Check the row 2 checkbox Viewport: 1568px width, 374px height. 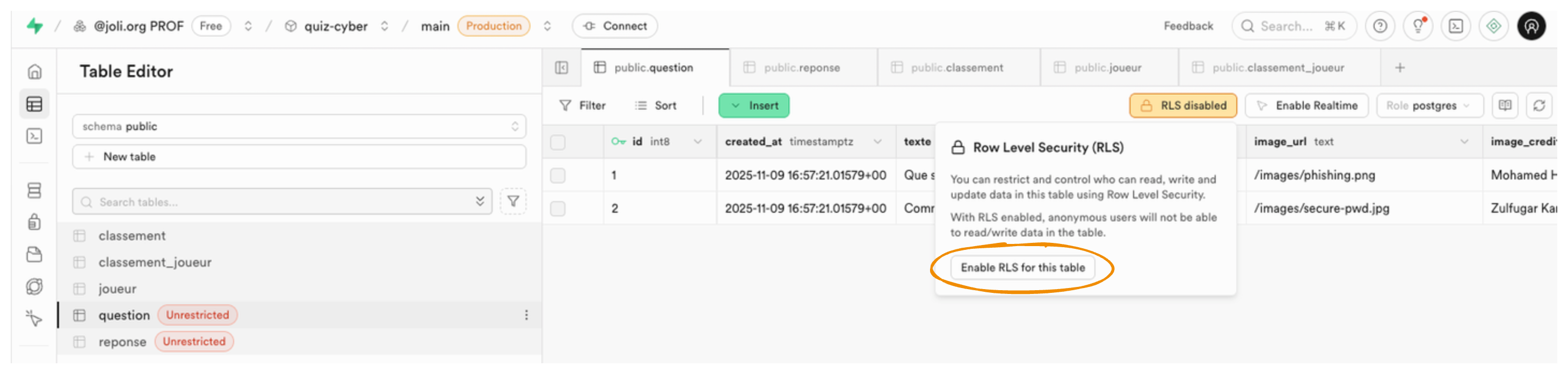click(x=557, y=208)
